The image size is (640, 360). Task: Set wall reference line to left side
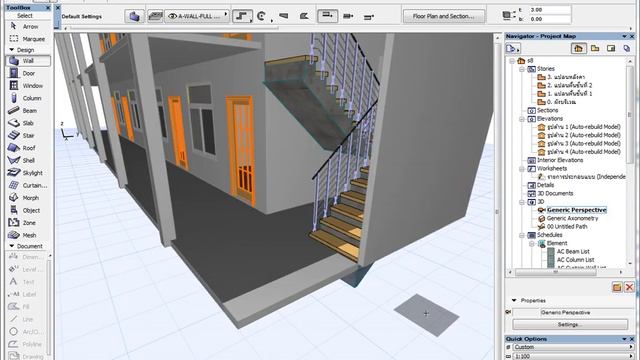[x=327, y=16]
